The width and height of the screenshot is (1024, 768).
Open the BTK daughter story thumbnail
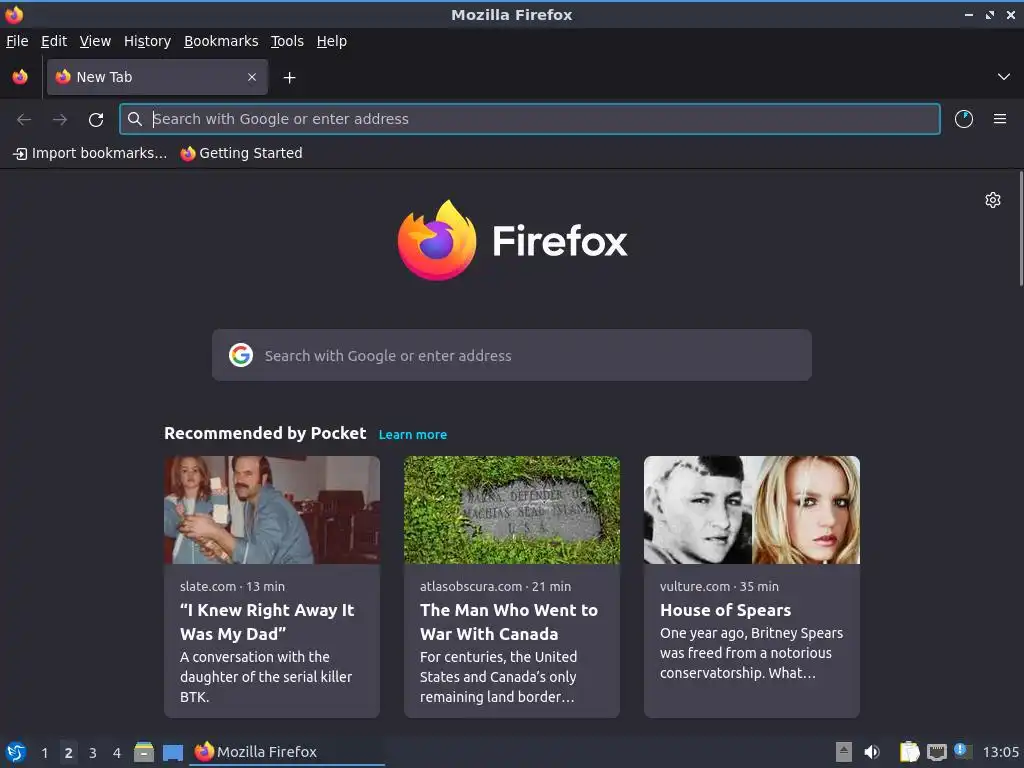point(272,510)
